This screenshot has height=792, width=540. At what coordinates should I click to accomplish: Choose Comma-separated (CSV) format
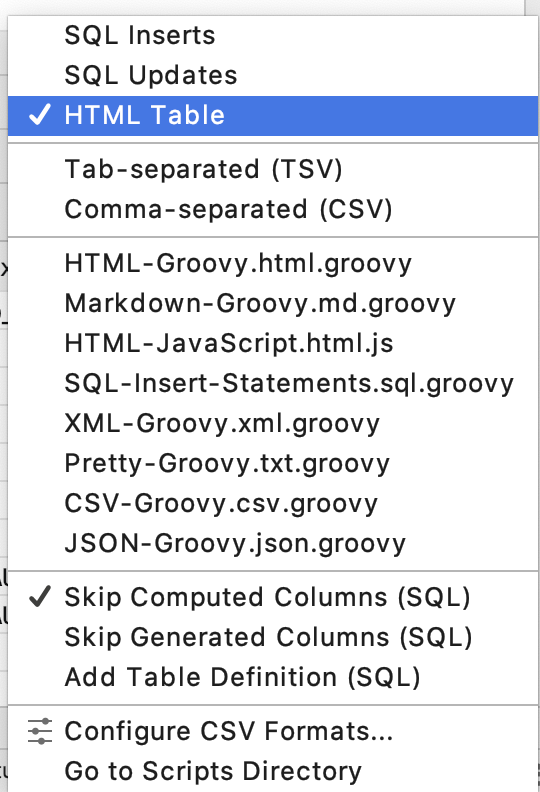point(273,209)
